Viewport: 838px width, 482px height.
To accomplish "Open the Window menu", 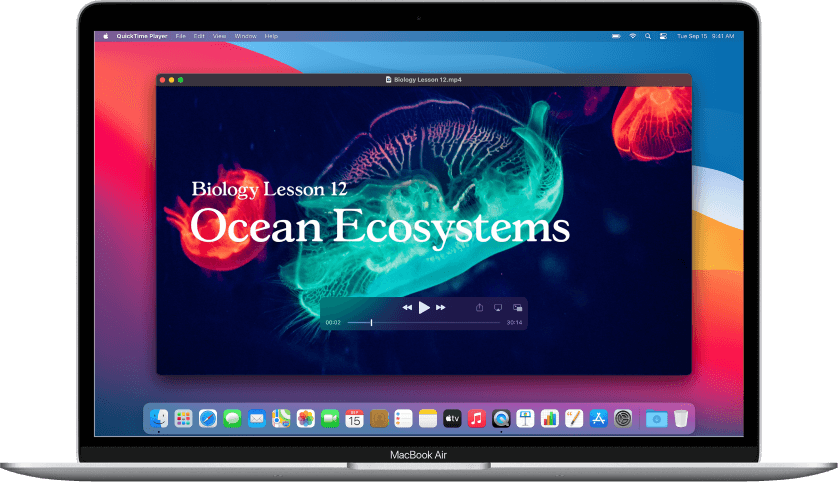I will pyautogui.click(x=245, y=36).
